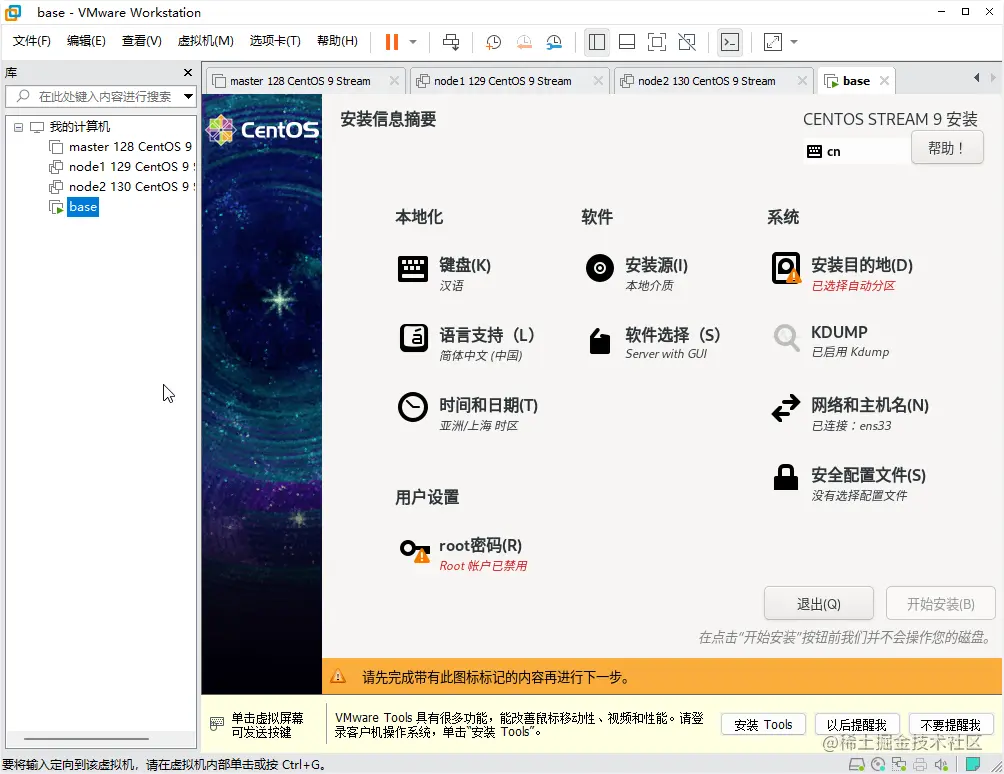Take a snapshot of this virtual machine
Viewport: 1004px width, 774px height.
(x=493, y=42)
